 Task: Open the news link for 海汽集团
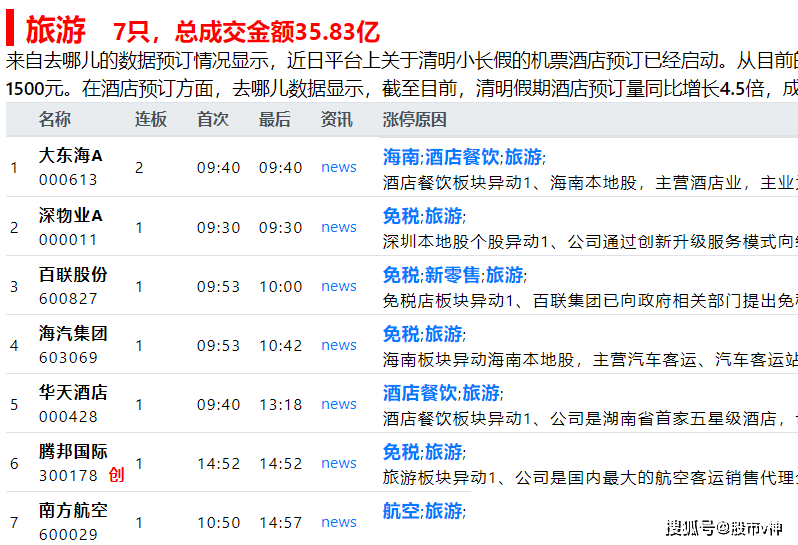click(x=338, y=345)
